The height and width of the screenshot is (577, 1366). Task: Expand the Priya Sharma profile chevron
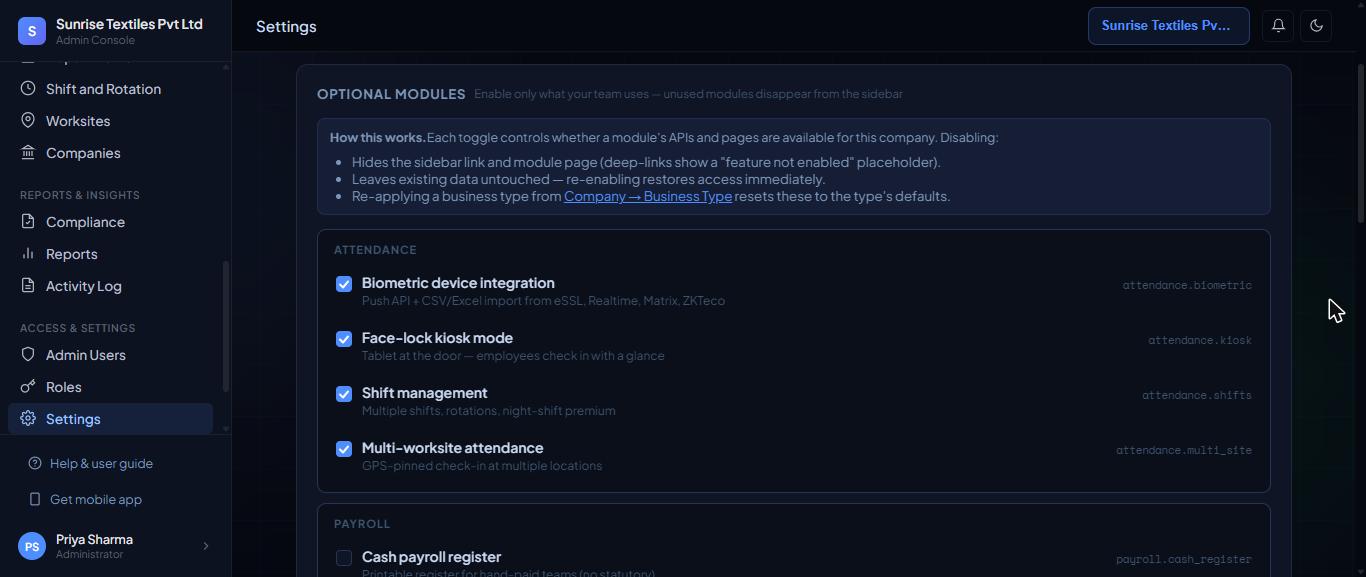(206, 546)
